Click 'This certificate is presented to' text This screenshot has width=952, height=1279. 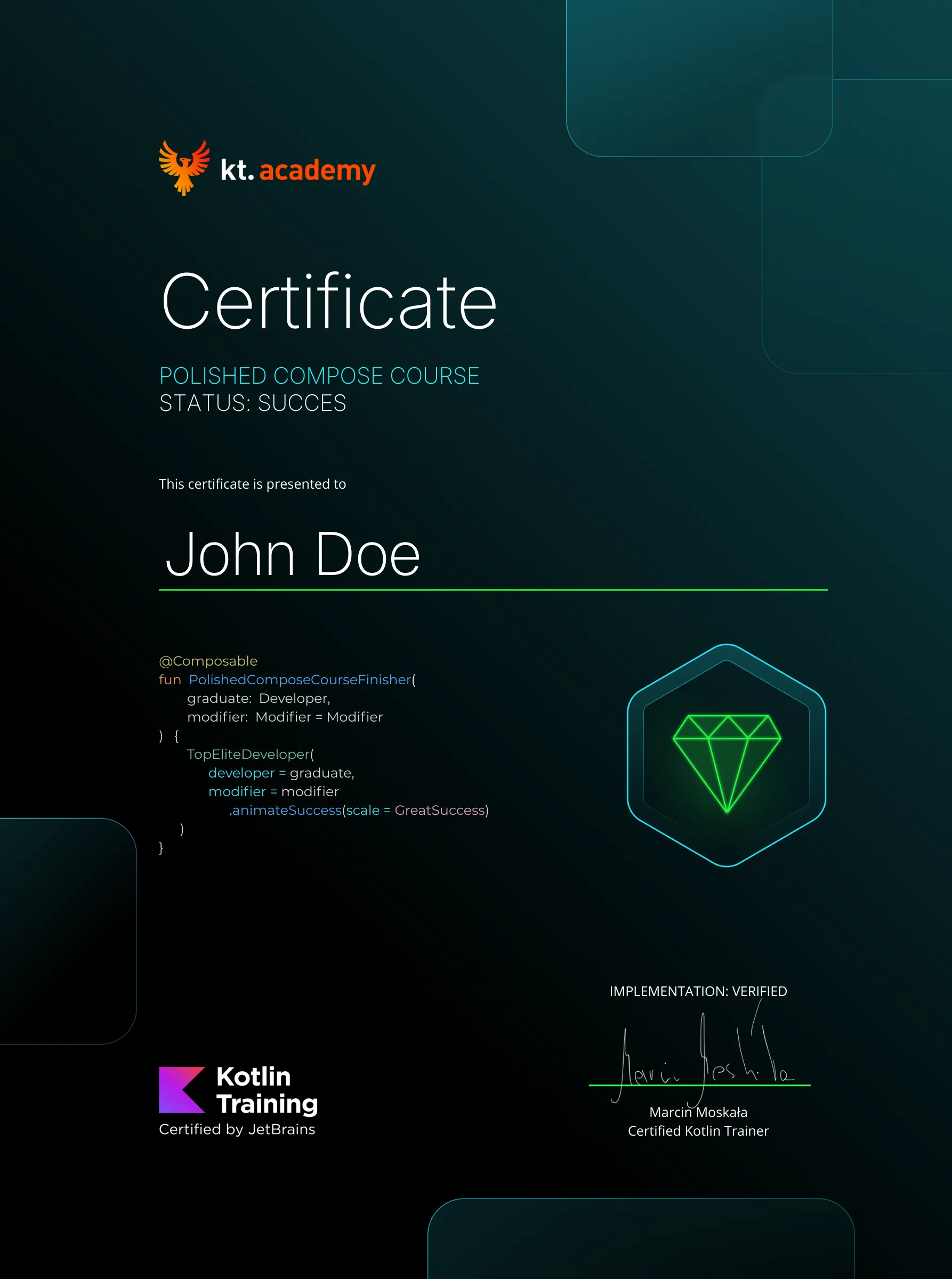point(253,484)
